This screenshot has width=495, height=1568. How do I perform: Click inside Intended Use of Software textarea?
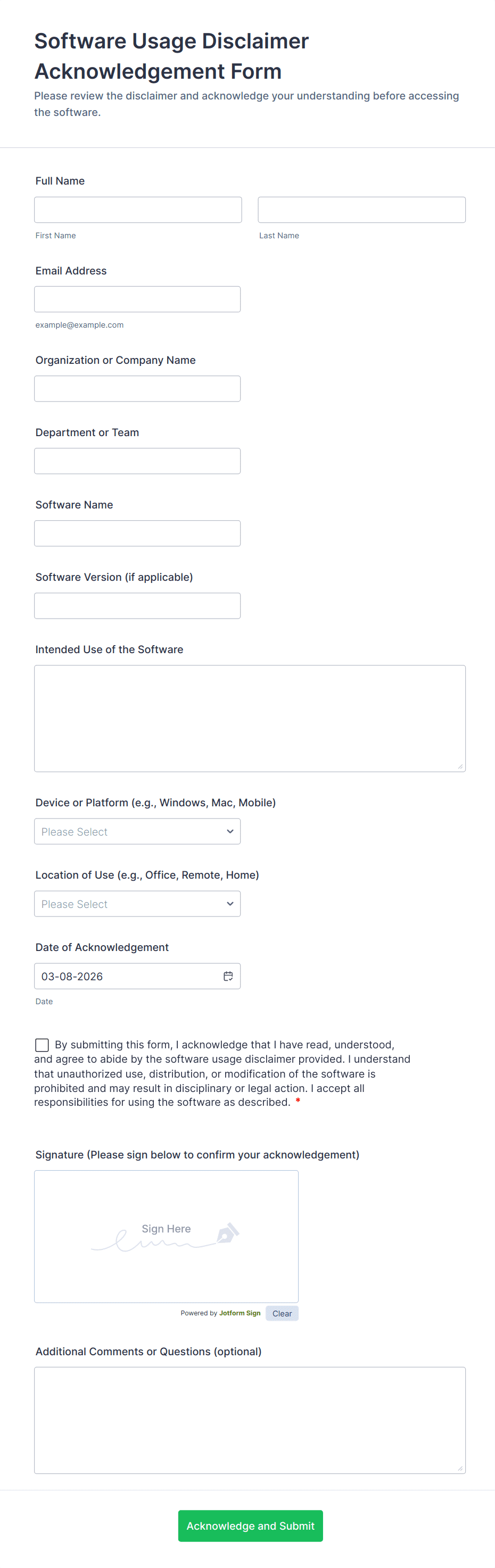point(250,718)
